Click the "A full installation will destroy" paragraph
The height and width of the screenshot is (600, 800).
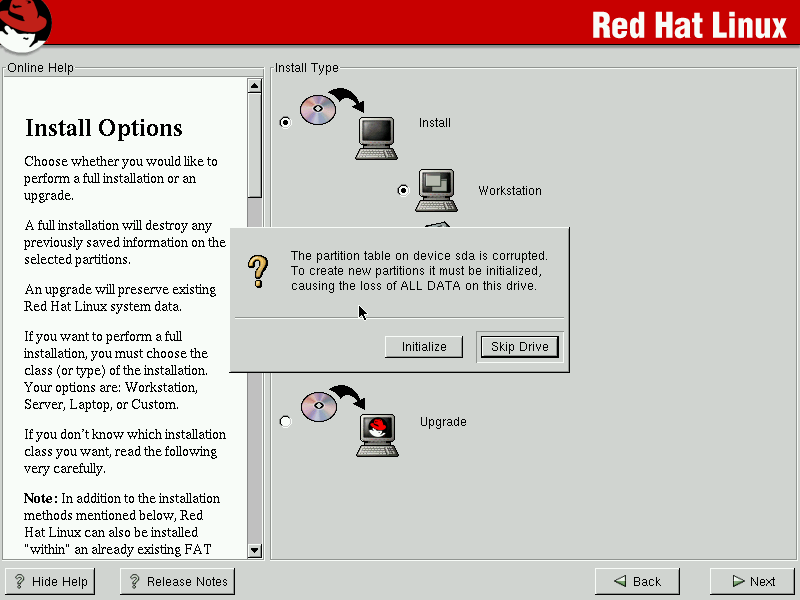(x=124, y=242)
